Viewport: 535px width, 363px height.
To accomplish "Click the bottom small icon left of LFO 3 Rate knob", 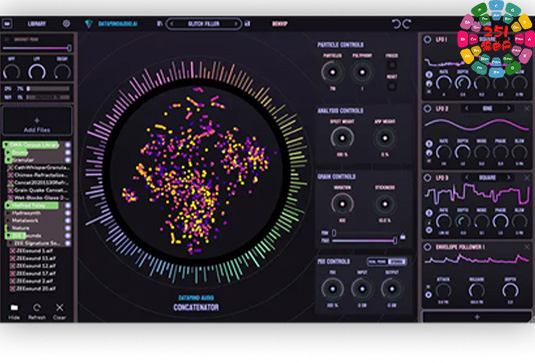I will tap(429, 230).
